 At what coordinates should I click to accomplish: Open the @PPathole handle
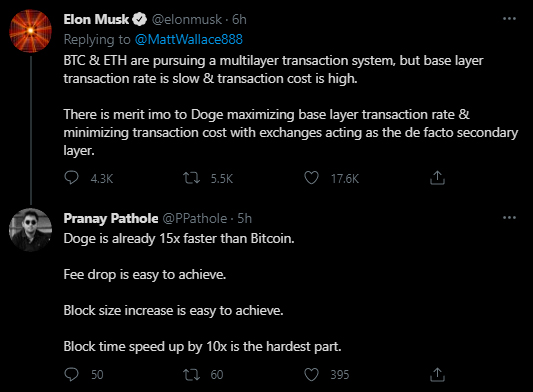click(x=195, y=218)
